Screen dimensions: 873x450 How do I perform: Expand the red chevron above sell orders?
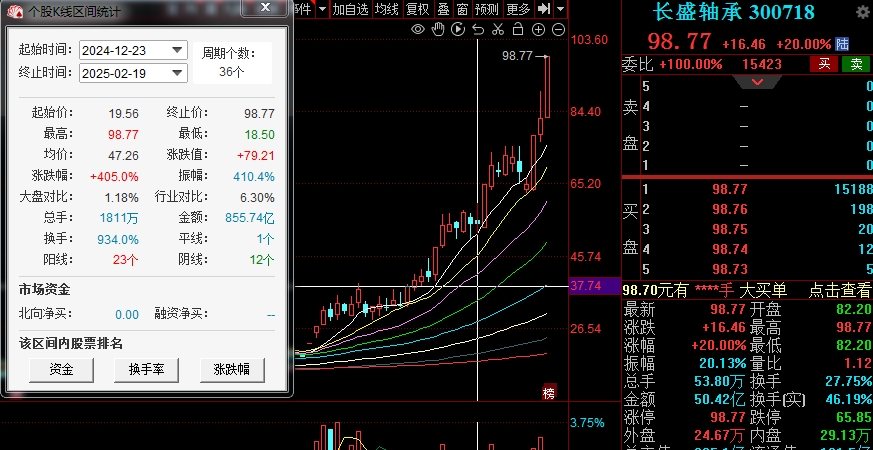(757, 82)
